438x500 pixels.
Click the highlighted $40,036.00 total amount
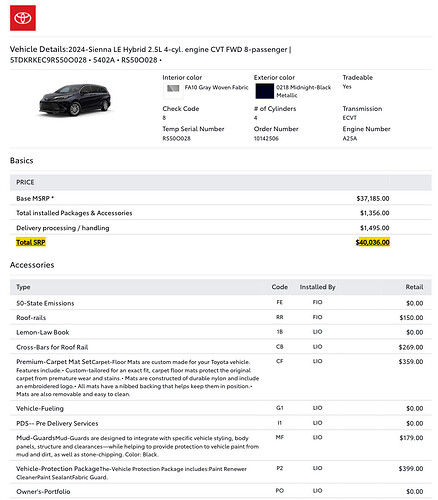pyautogui.click(x=372, y=242)
